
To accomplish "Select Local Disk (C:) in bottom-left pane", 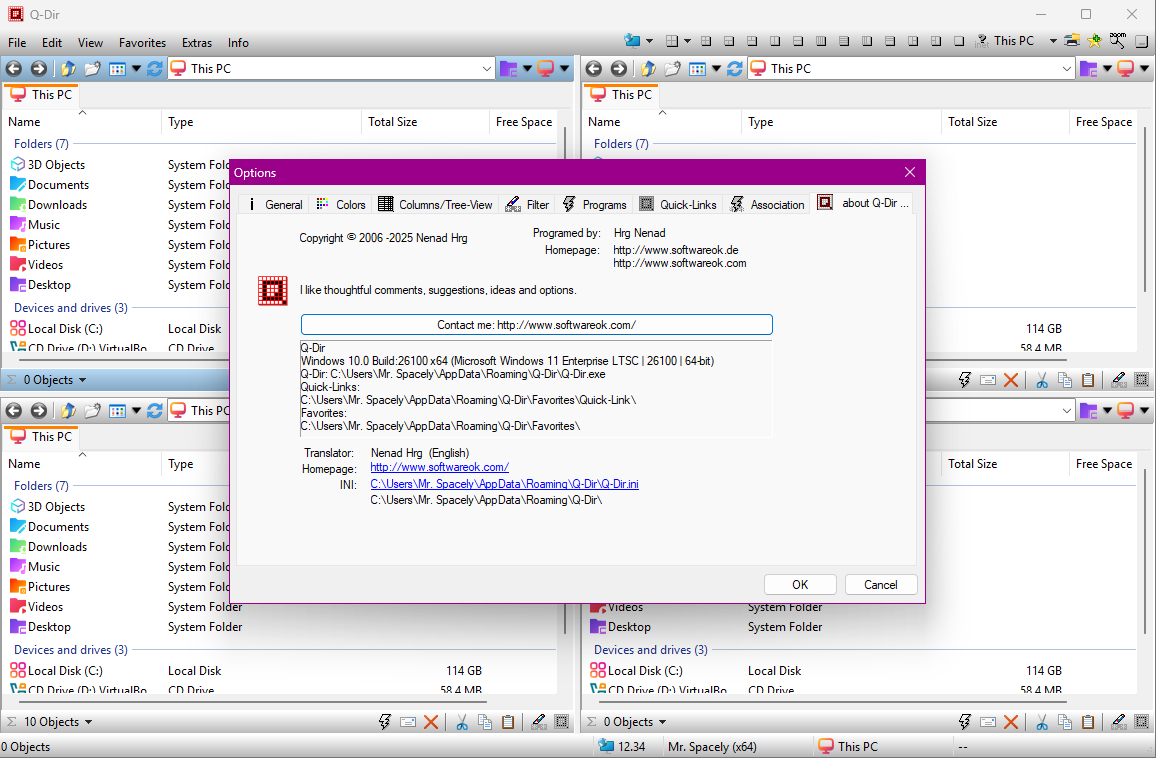I will pos(57,671).
